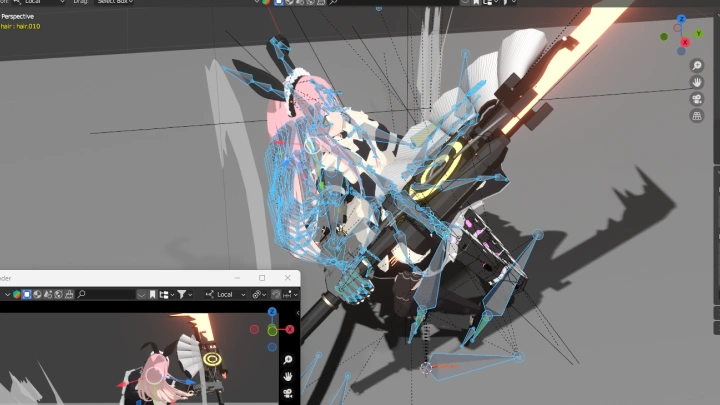Click the chevron button left of bookmark icon
720x405 pixels.
click(x=141, y=294)
